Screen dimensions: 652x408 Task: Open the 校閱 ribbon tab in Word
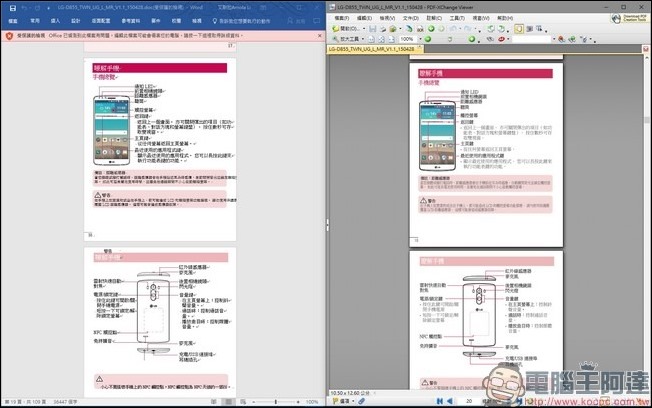pos(176,21)
